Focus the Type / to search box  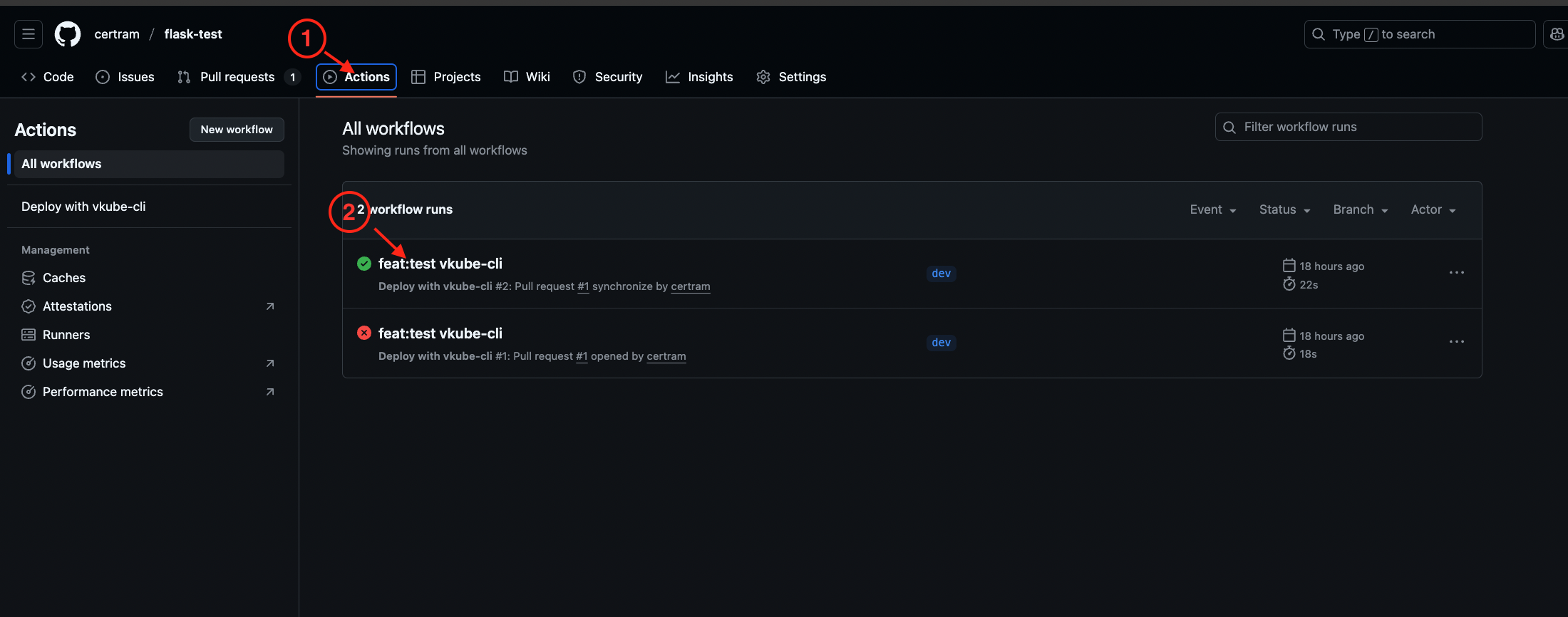pyautogui.click(x=1420, y=34)
